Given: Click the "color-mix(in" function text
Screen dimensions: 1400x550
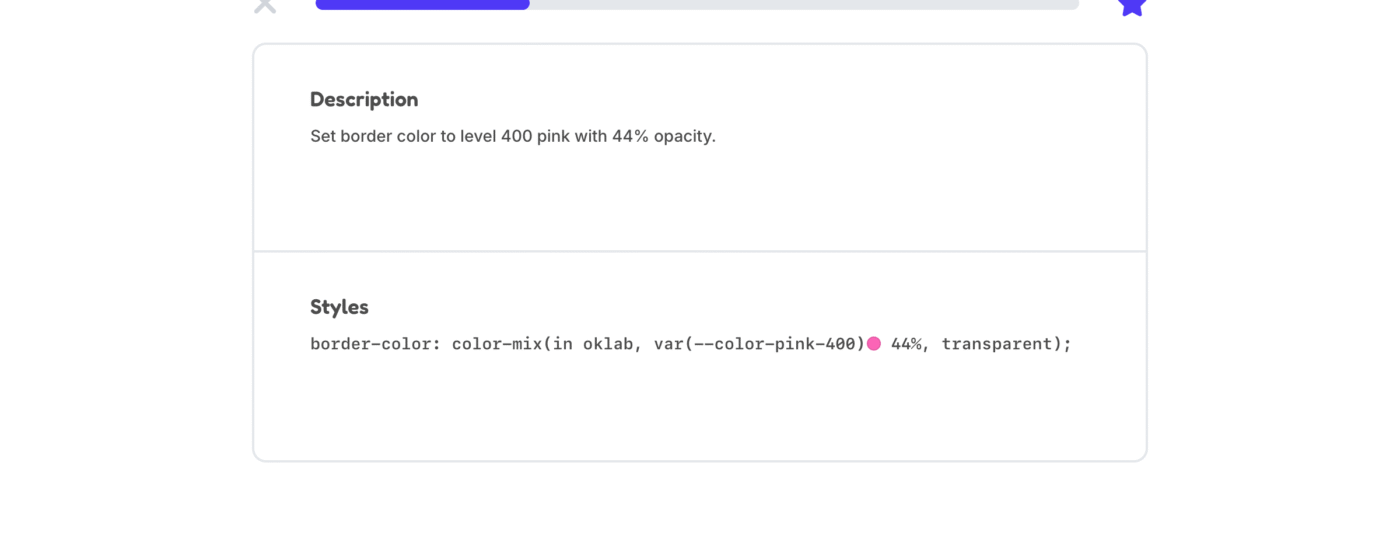Looking at the screenshot, I should (x=512, y=344).
